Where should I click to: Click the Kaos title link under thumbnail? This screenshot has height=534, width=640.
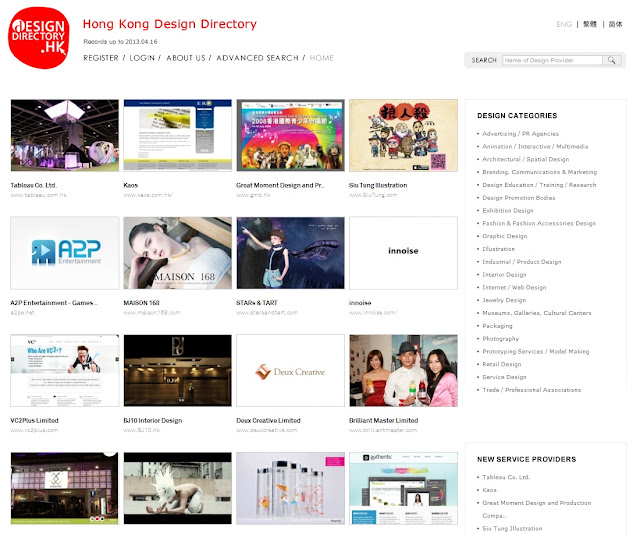[x=131, y=185]
